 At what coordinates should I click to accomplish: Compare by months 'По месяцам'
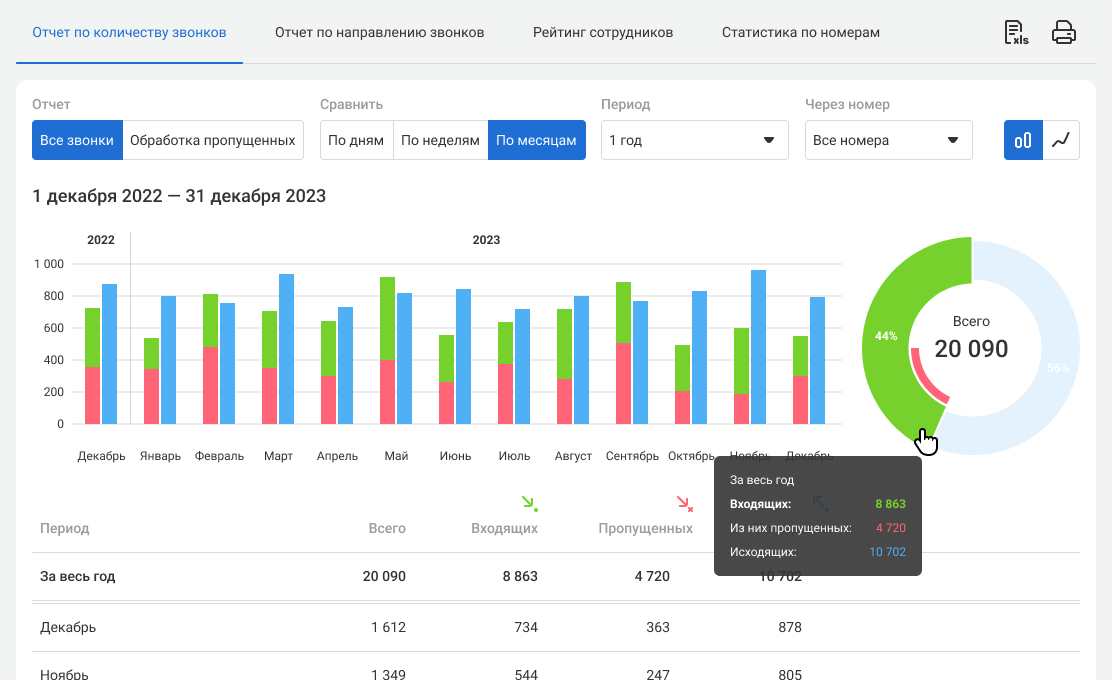coord(536,140)
